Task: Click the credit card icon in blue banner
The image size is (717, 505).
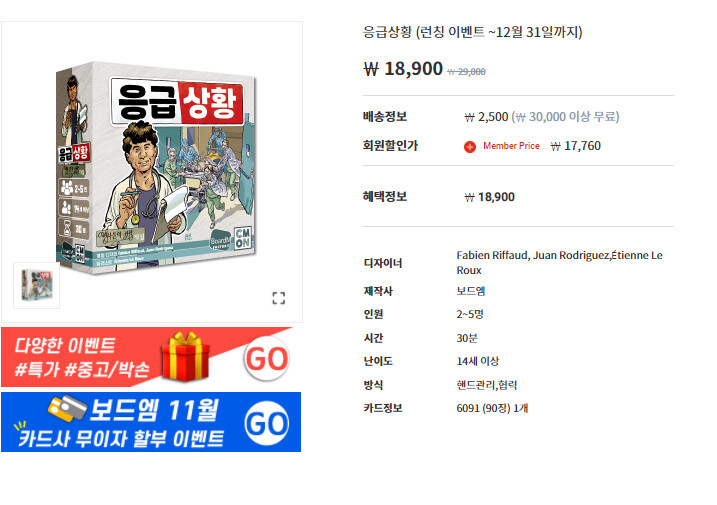Action: tap(67, 408)
